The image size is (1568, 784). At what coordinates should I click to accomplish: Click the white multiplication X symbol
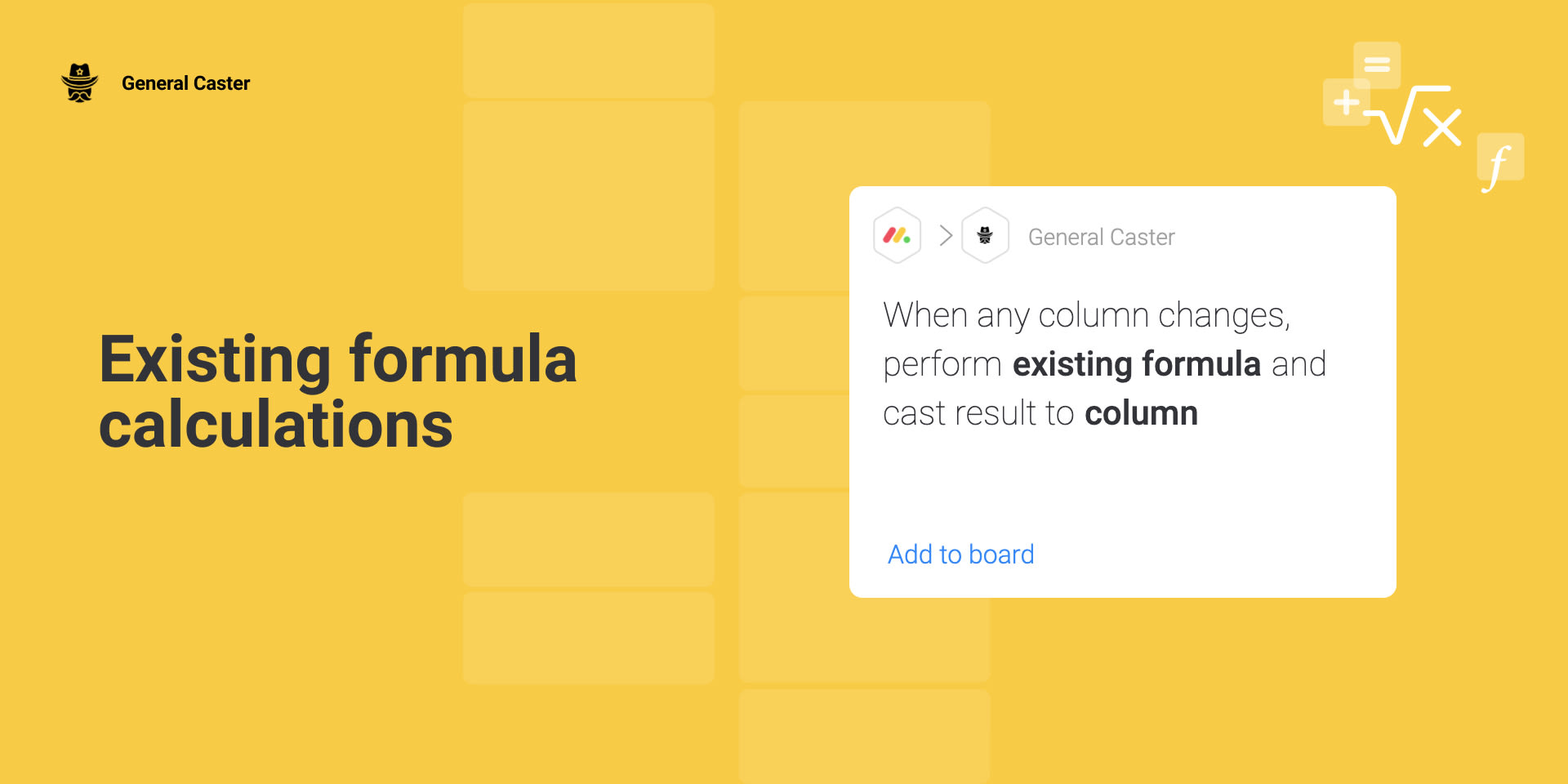click(x=1442, y=128)
